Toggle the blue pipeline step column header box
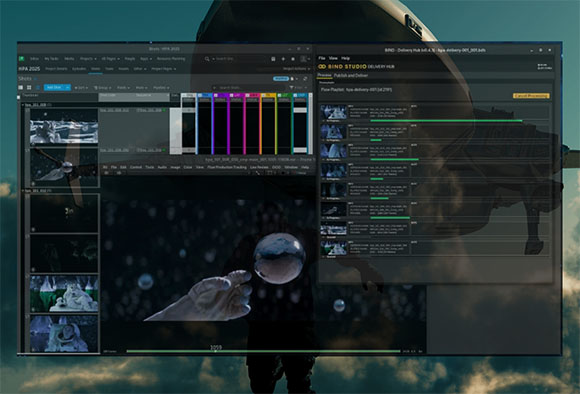Screen dimensions: 580x394 (200, 95)
